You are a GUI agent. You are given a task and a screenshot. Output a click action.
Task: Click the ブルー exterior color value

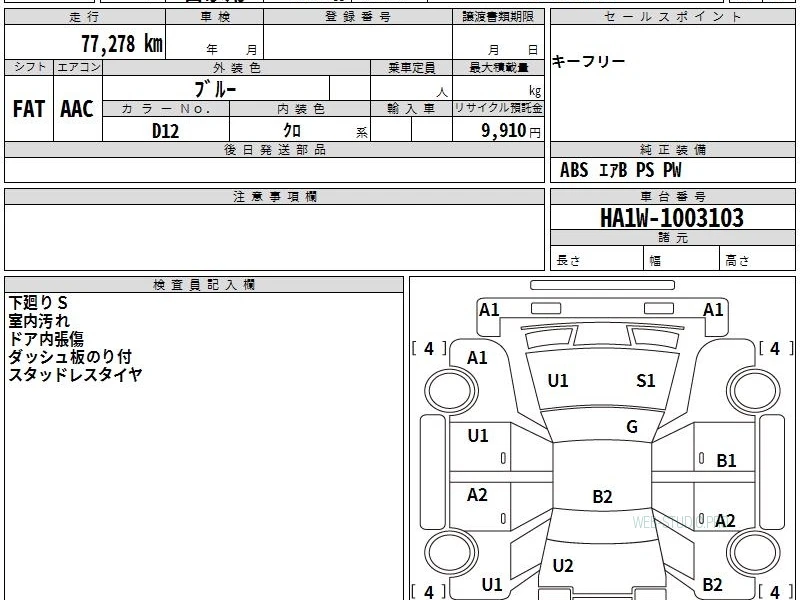click(215, 89)
